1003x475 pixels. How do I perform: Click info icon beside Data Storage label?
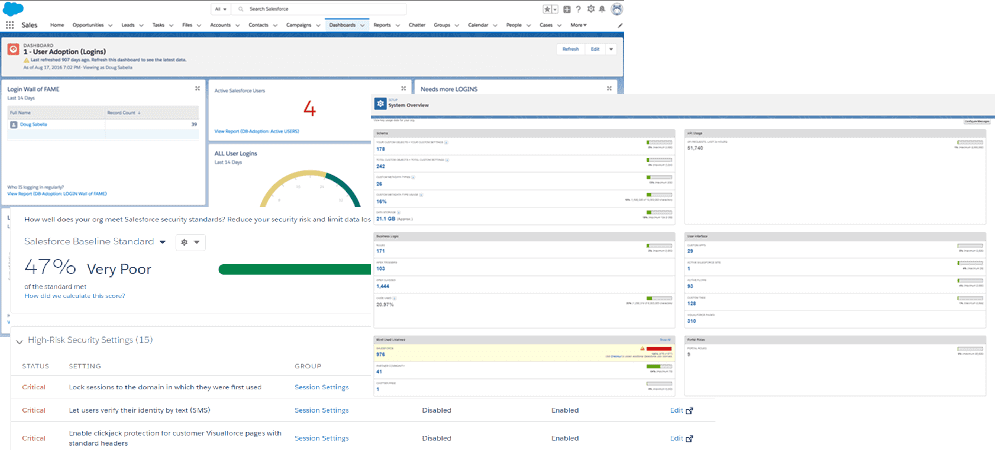click(x=399, y=212)
